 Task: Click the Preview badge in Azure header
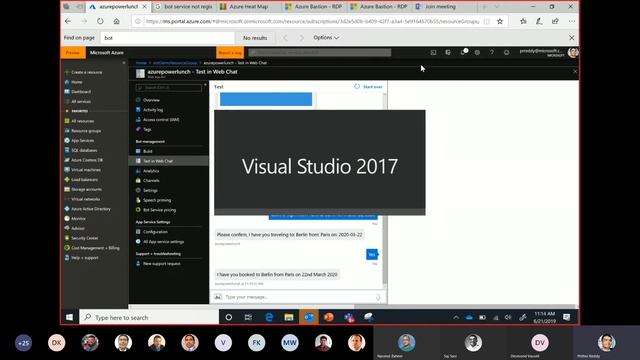click(73, 53)
